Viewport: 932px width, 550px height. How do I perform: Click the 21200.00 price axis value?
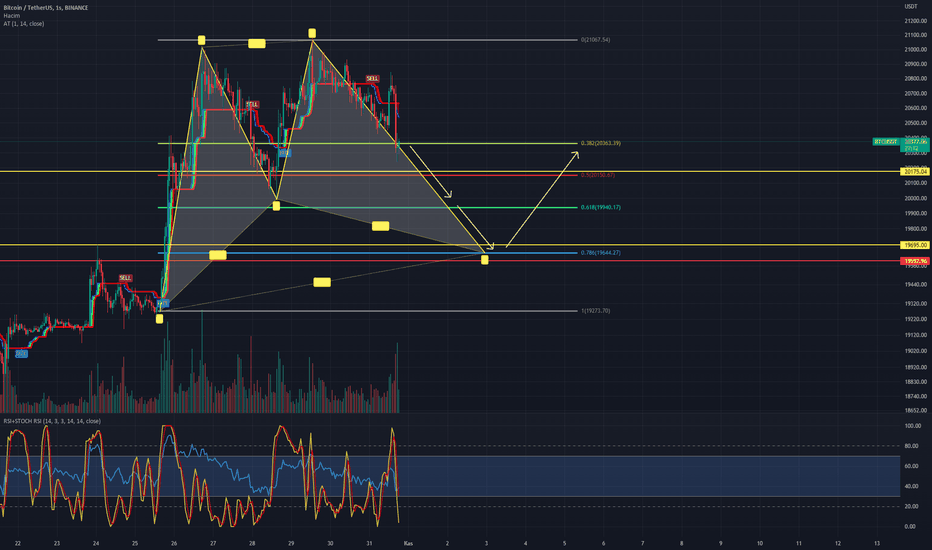[x=915, y=21]
